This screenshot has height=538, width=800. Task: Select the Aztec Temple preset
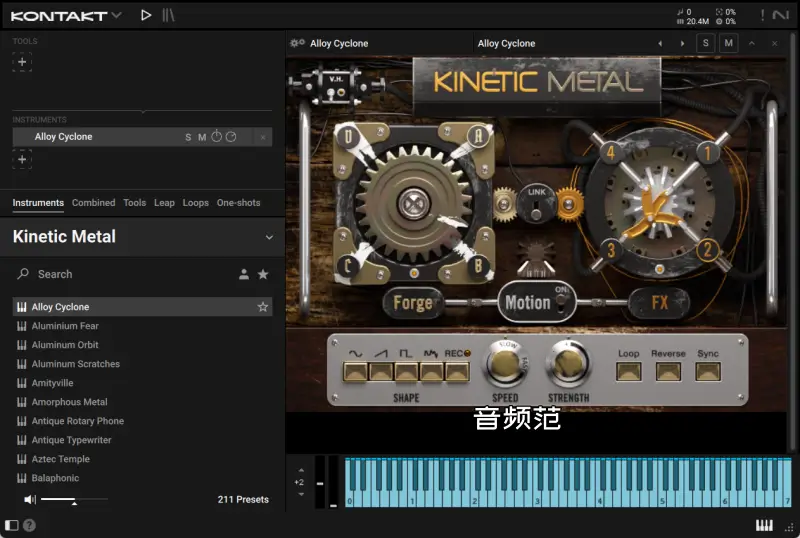coord(142,459)
